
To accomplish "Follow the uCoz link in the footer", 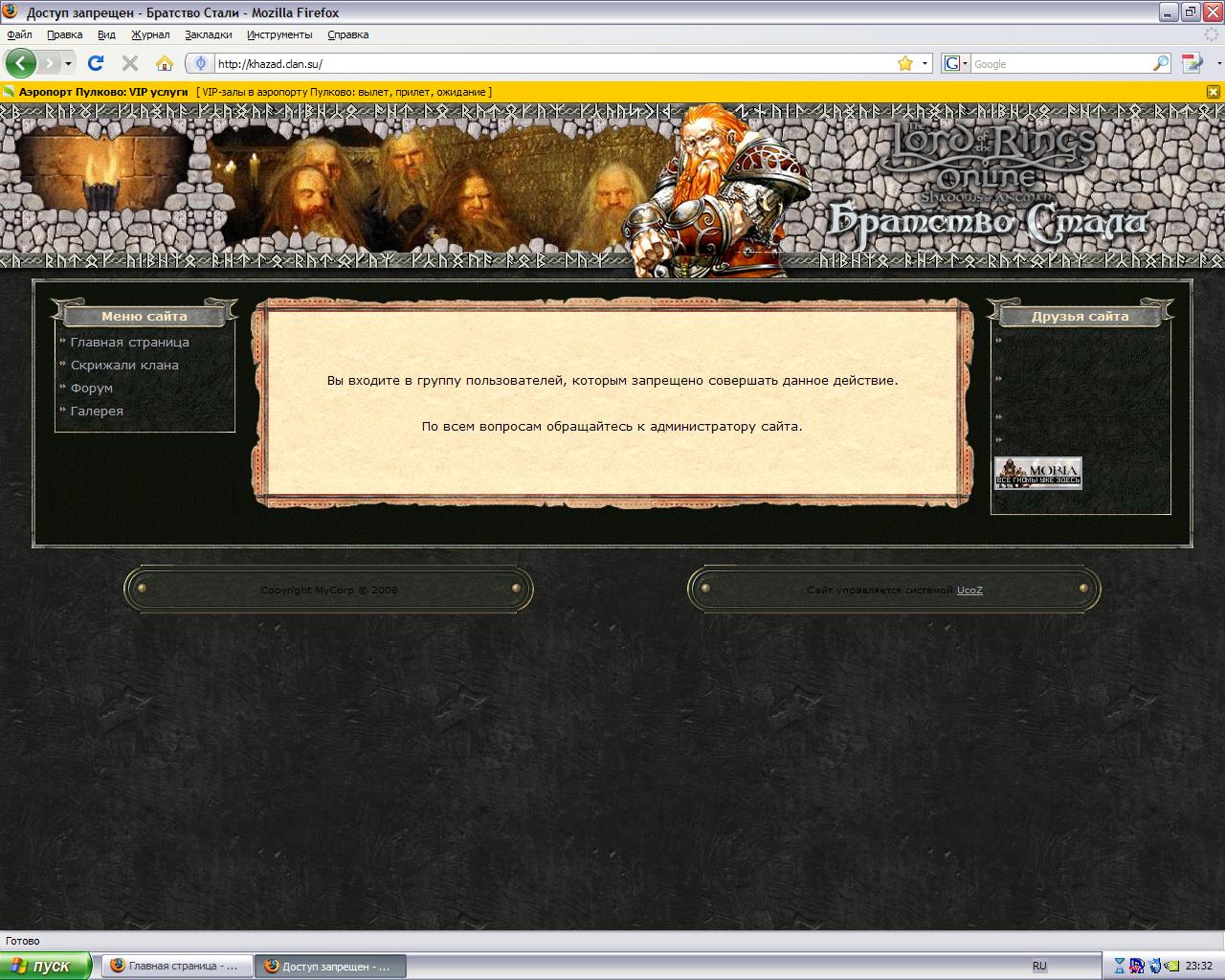I will (x=969, y=590).
